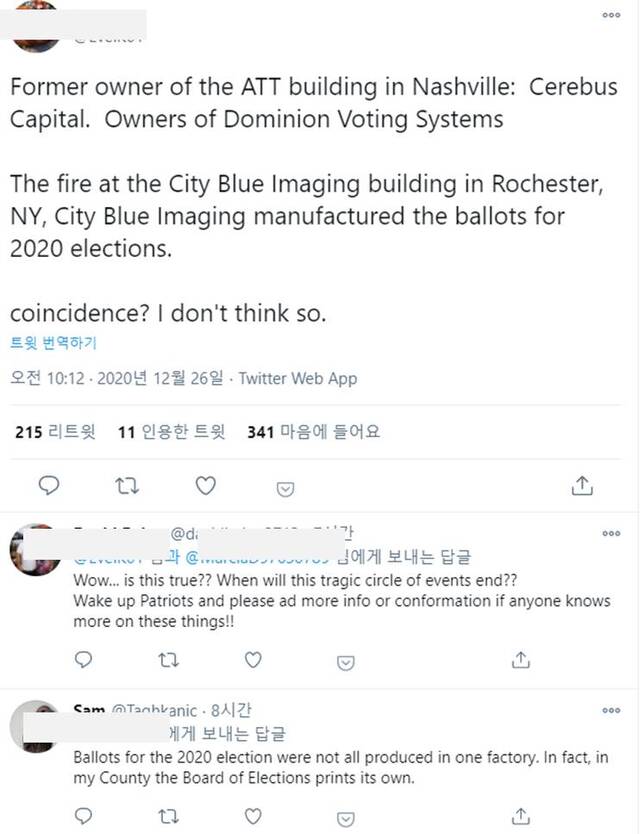The height and width of the screenshot is (834, 640).
Task: Open the share icon on Sam's reply
Action: (x=520, y=816)
